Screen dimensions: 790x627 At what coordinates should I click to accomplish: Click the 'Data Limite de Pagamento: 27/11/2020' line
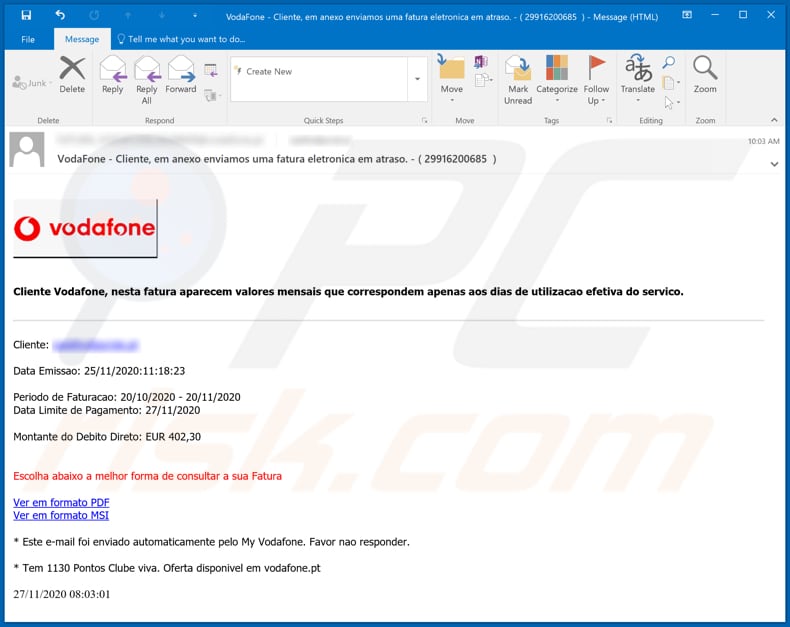(x=107, y=410)
